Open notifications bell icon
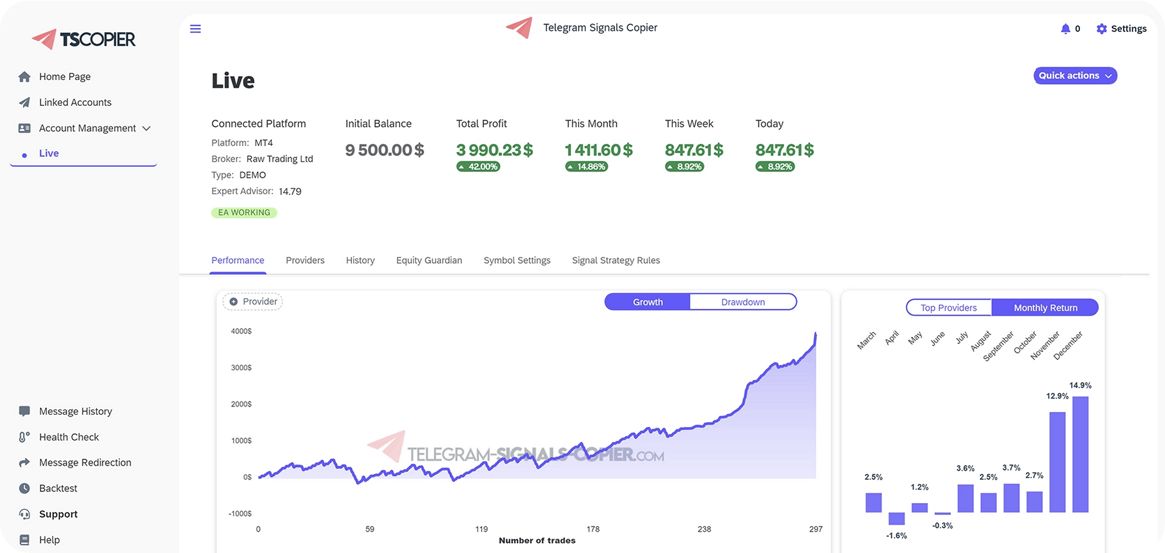The width and height of the screenshot is (1165, 553). pyautogui.click(x=1065, y=29)
